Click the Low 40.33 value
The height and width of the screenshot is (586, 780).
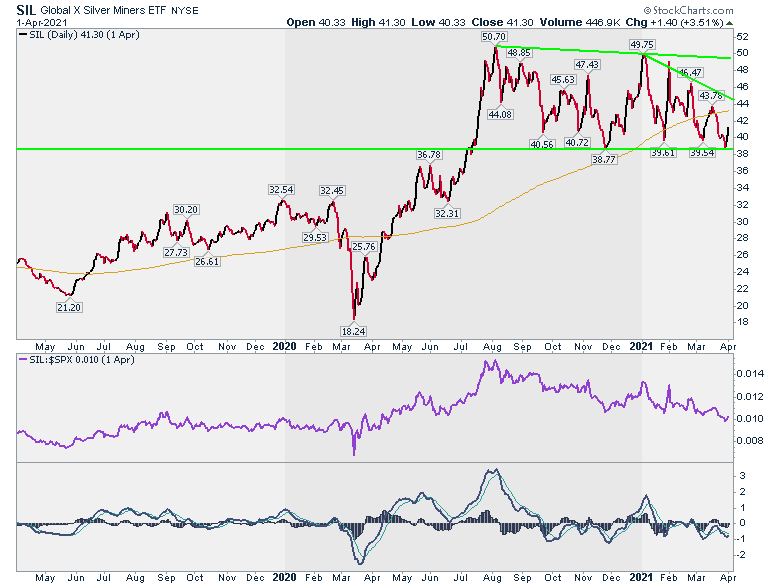[438, 22]
